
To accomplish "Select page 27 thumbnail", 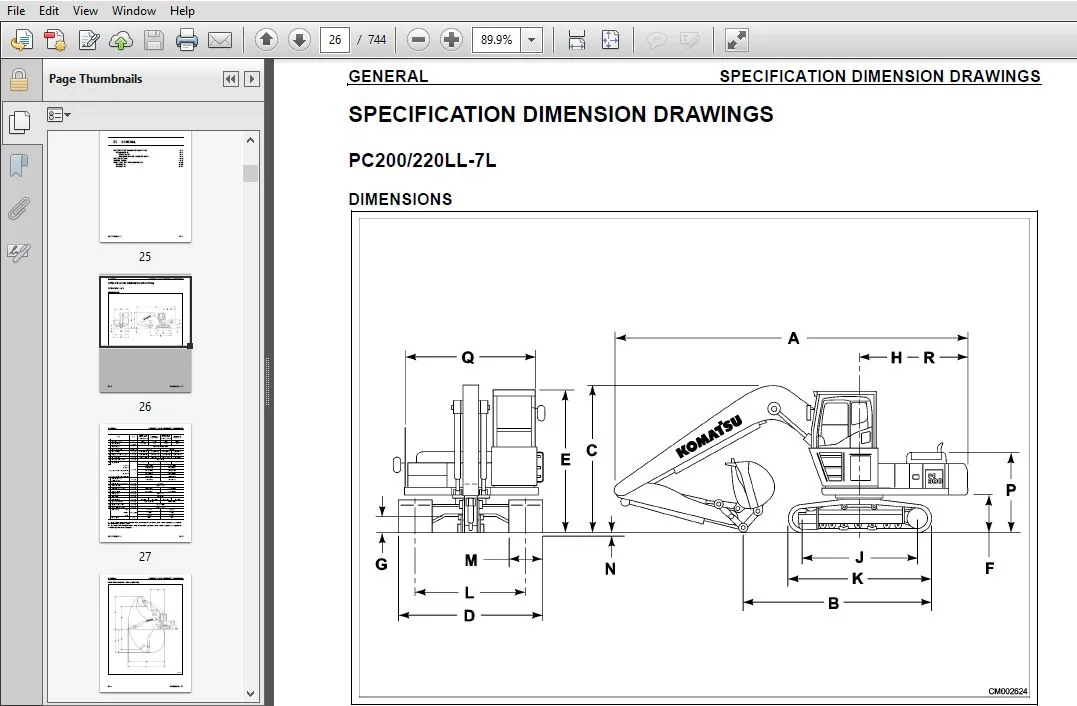I will coord(145,483).
